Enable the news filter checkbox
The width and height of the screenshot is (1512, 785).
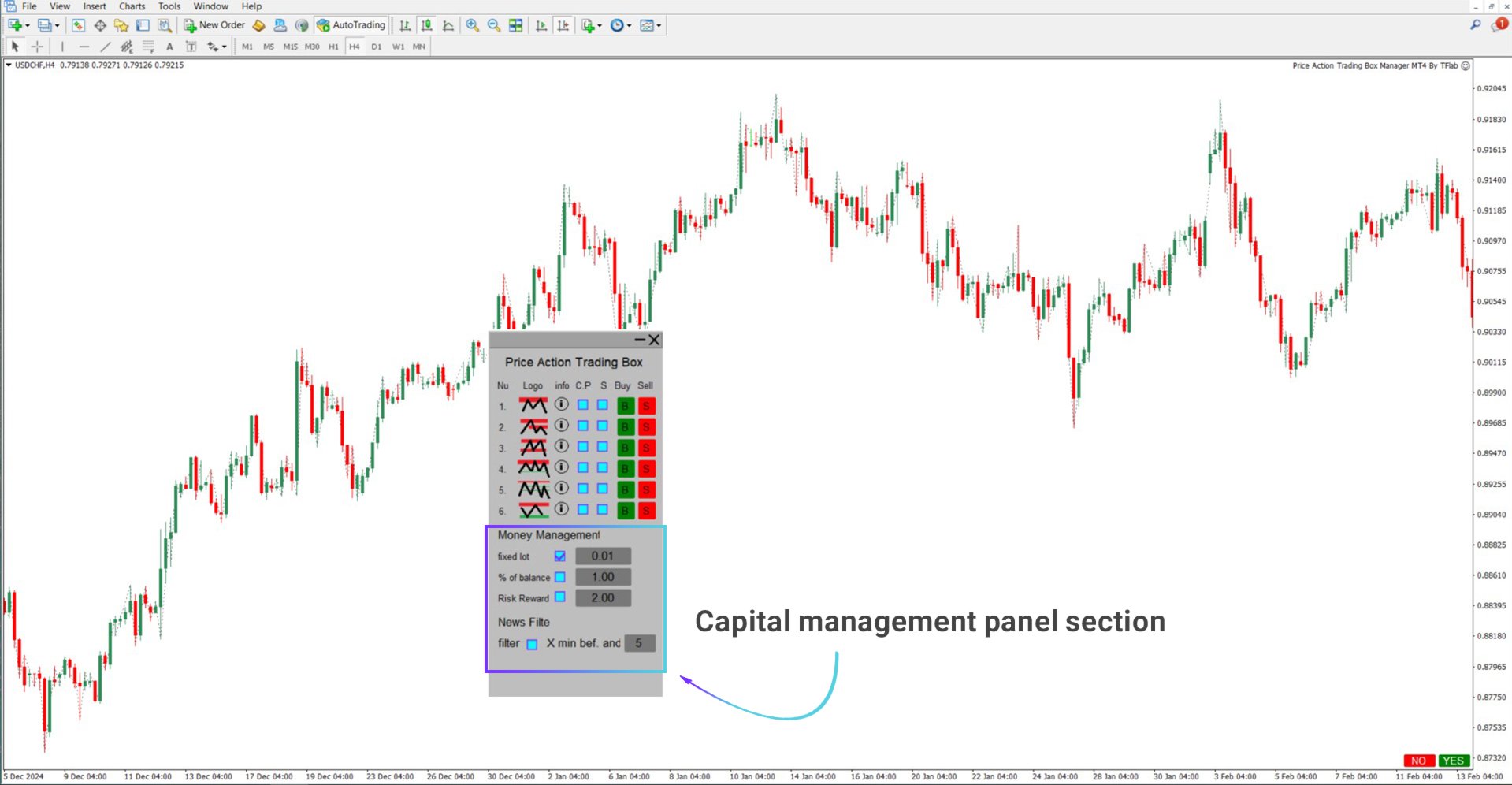(x=532, y=644)
